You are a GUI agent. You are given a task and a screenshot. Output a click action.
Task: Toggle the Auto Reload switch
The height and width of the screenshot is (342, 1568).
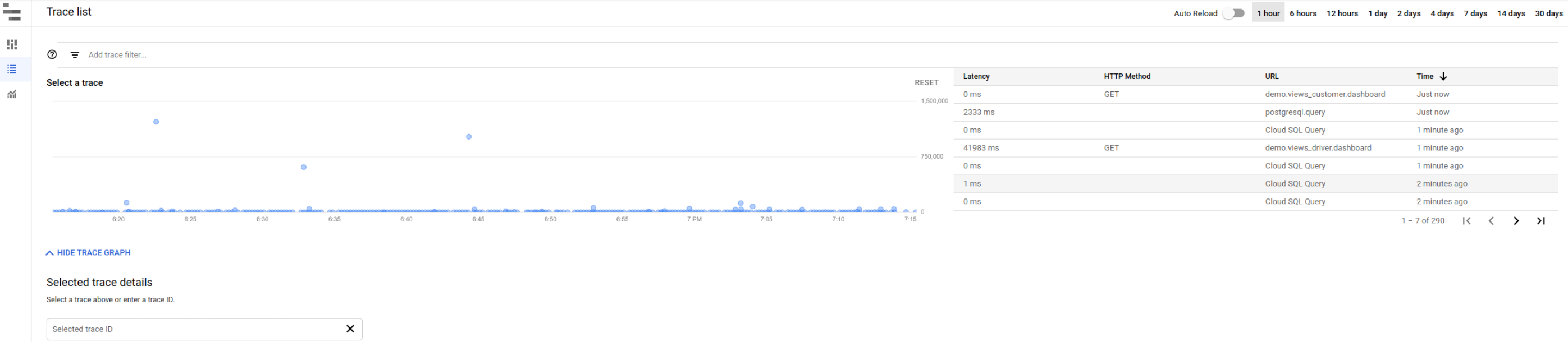pyautogui.click(x=1234, y=13)
